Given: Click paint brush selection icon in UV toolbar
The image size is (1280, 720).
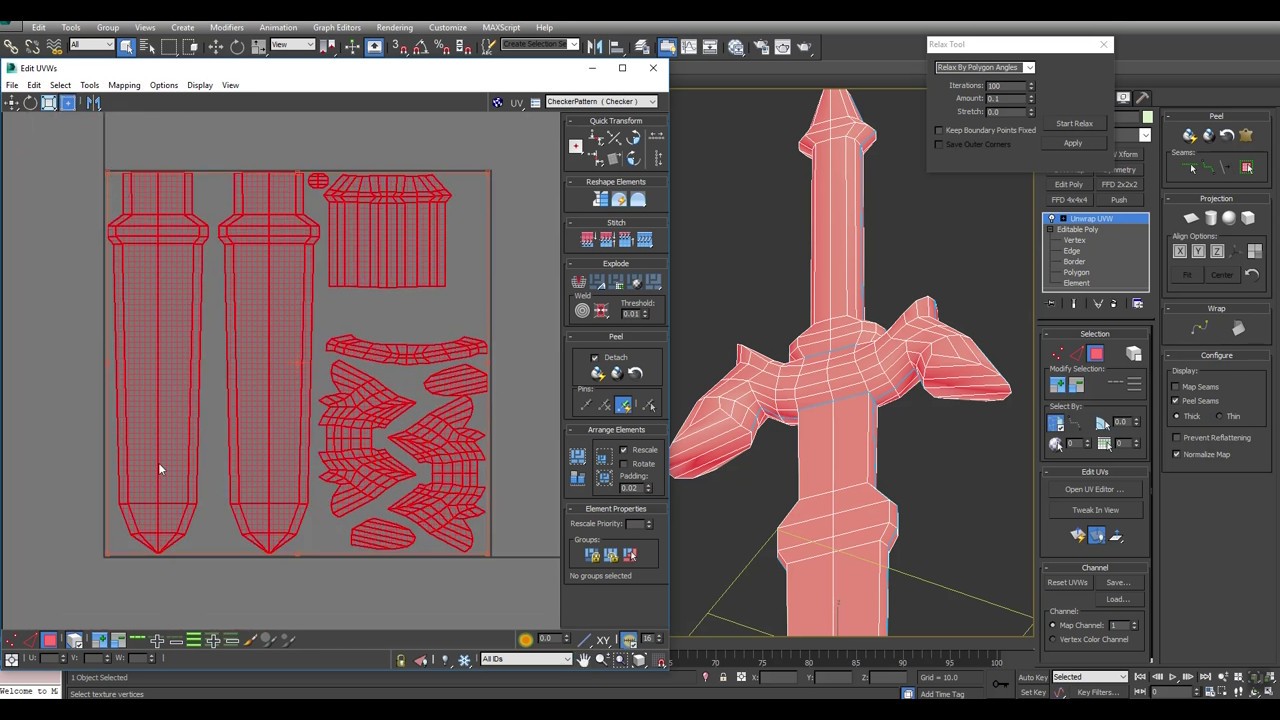Looking at the screenshot, I should 251,640.
